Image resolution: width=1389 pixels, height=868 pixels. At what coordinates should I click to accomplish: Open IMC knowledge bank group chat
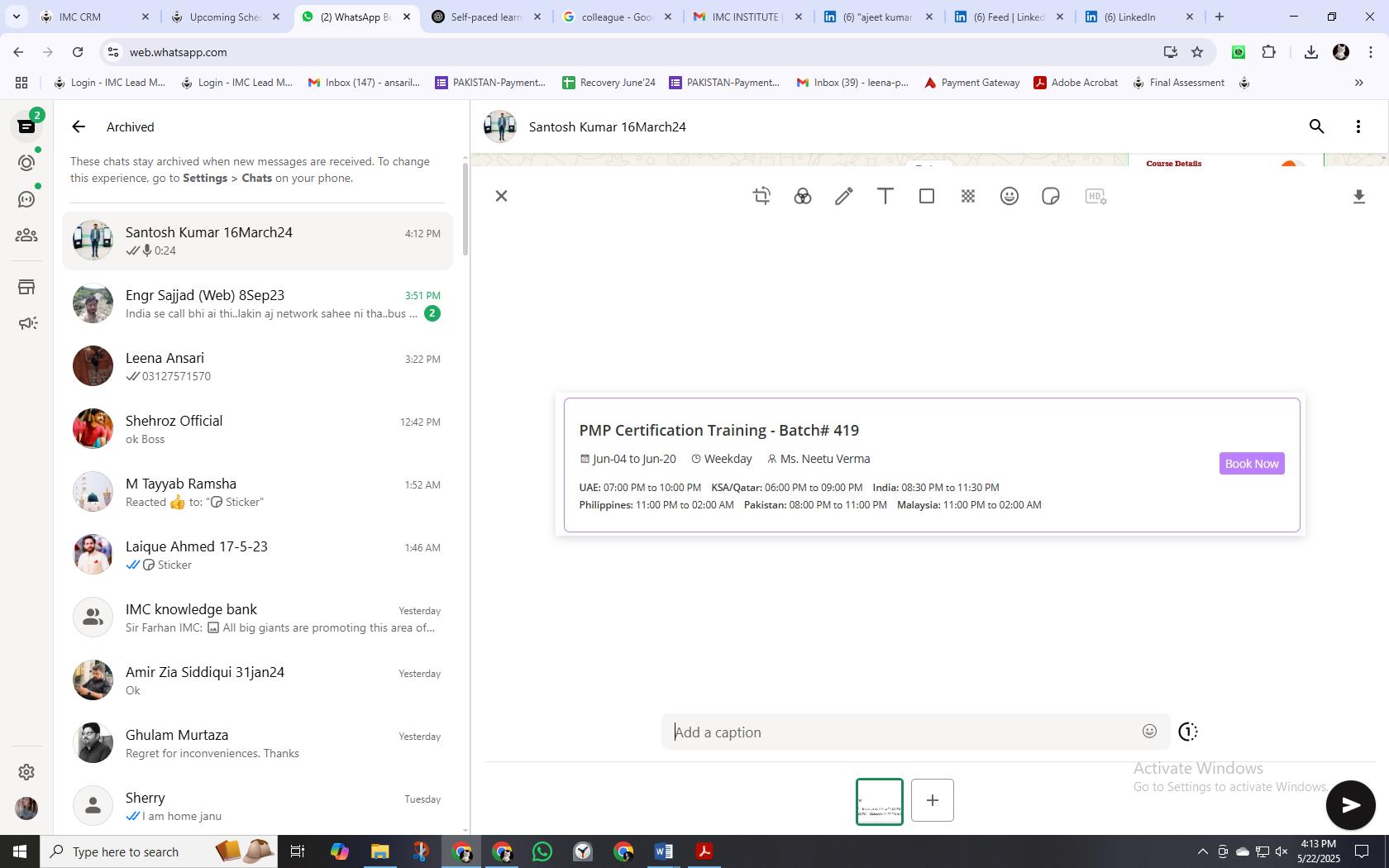point(257,618)
